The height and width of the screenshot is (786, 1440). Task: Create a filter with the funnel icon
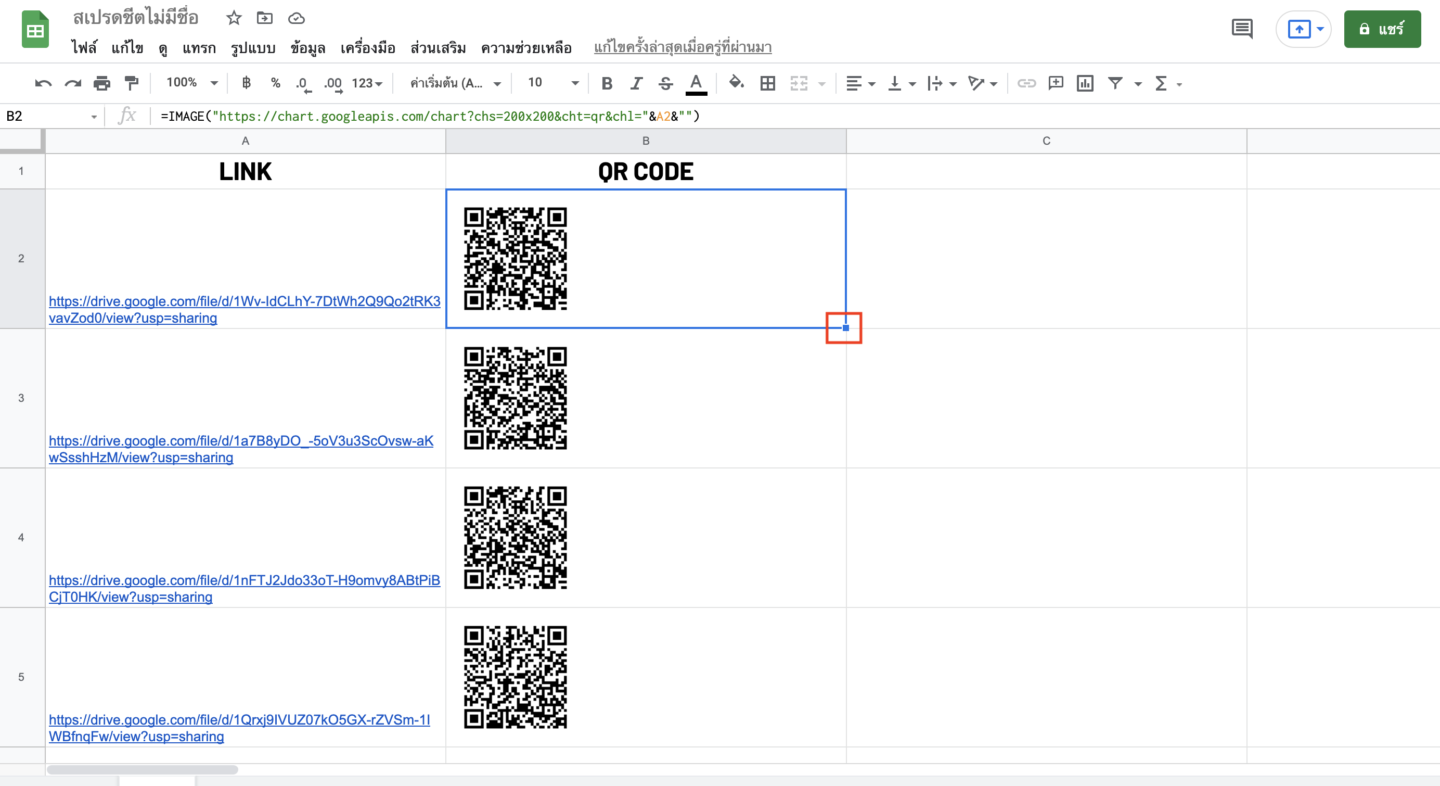tap(1113, 83)
